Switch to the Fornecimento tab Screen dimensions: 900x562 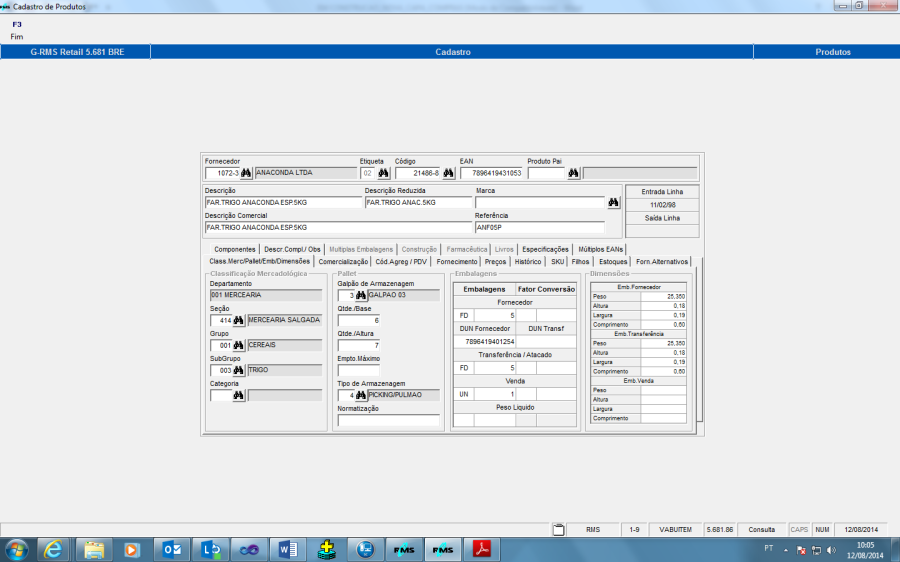(457, 262)
